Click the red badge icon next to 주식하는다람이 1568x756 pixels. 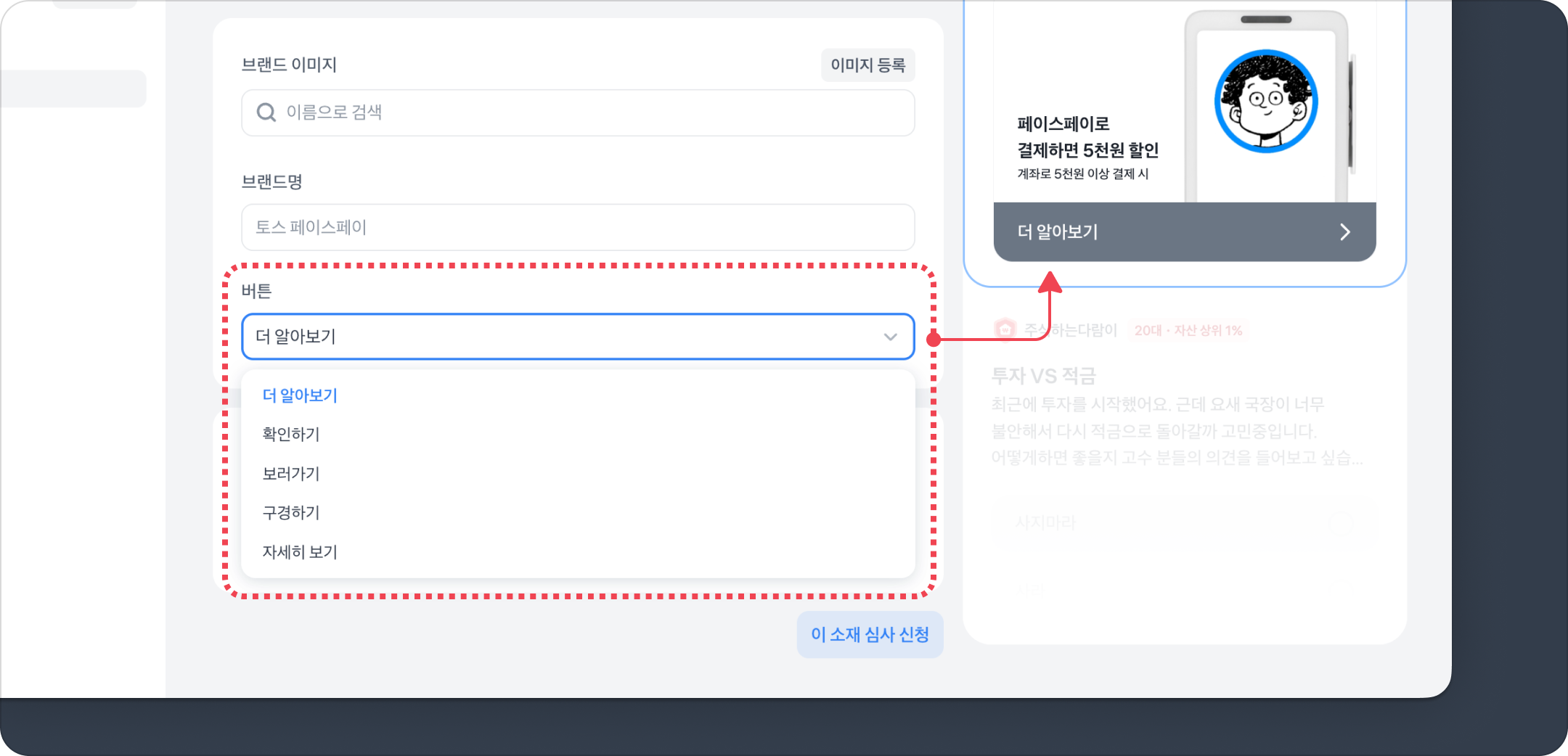click(x=1005, y=330)
